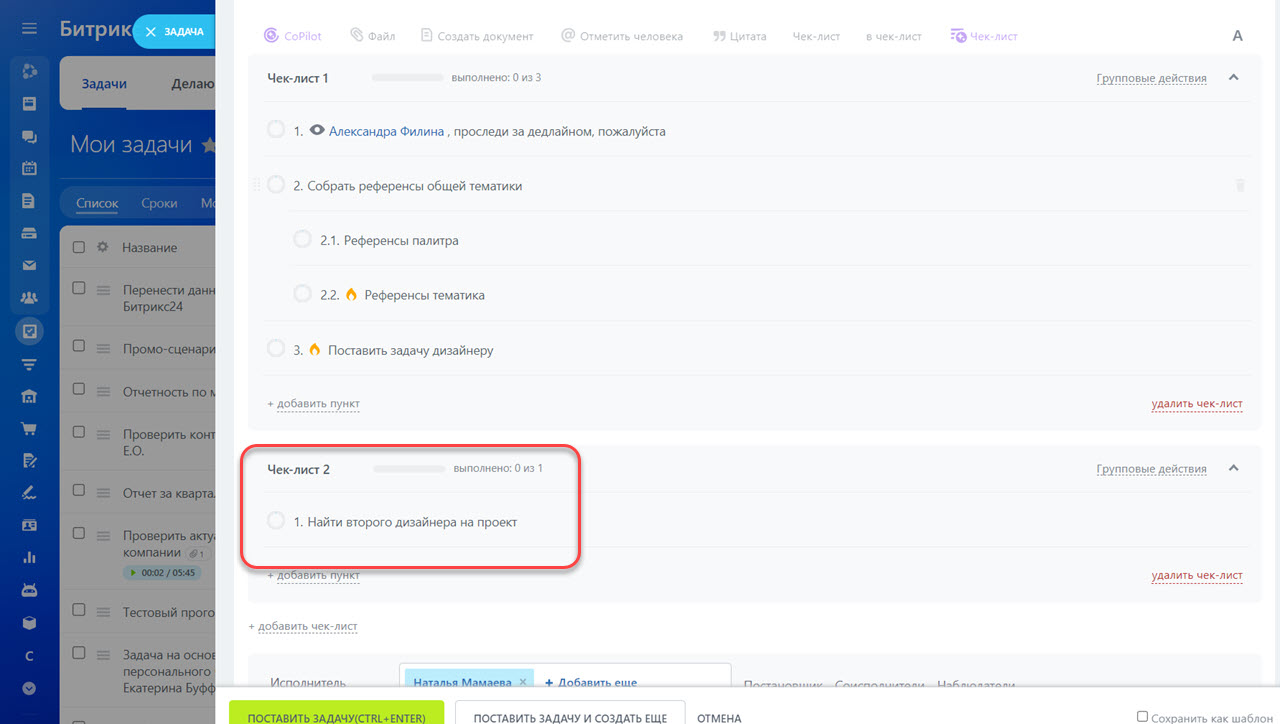Open row menu for Отчетность task
The height and width of the screenshot is (724, 1280).
tap(102, 393)
